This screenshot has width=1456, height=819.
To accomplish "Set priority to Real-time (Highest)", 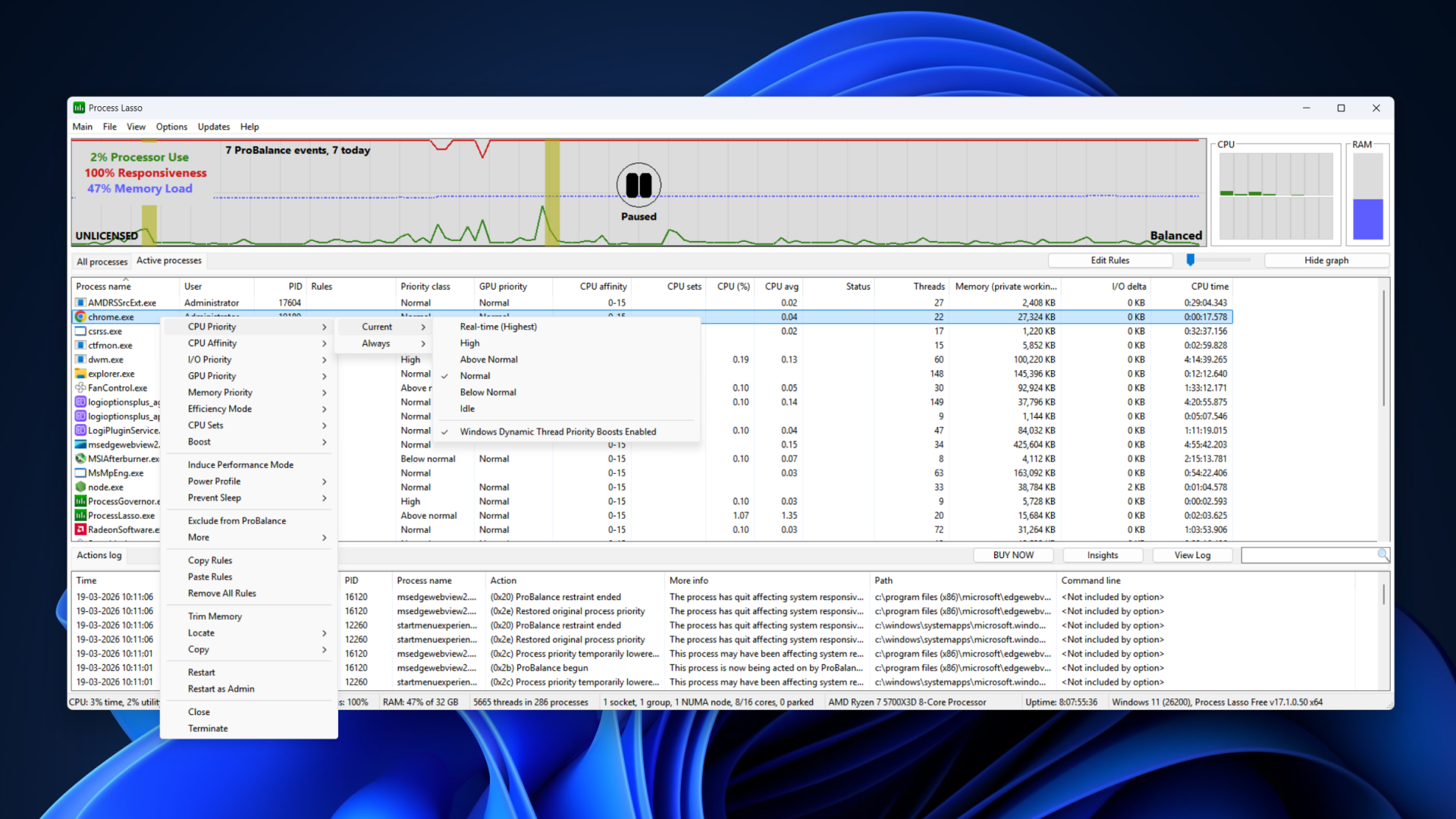I will [x=566, y=327].
